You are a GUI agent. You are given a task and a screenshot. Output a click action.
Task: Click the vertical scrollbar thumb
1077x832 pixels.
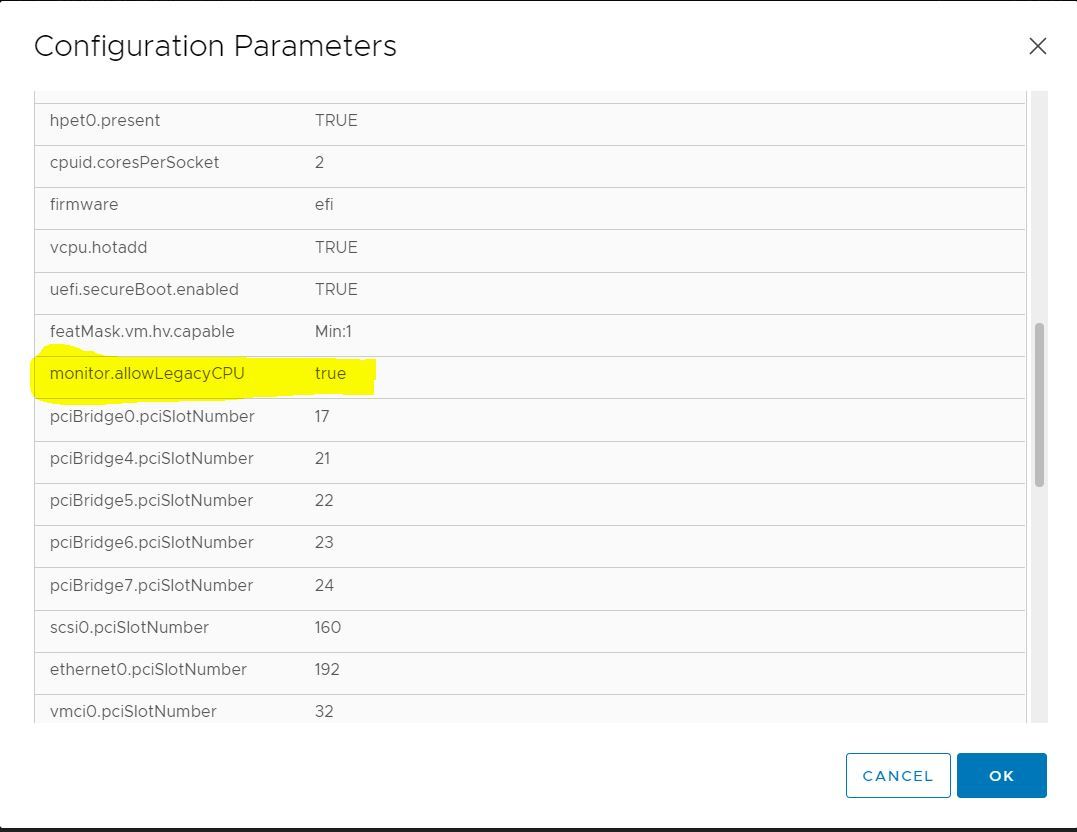[x=1040, y=404]
